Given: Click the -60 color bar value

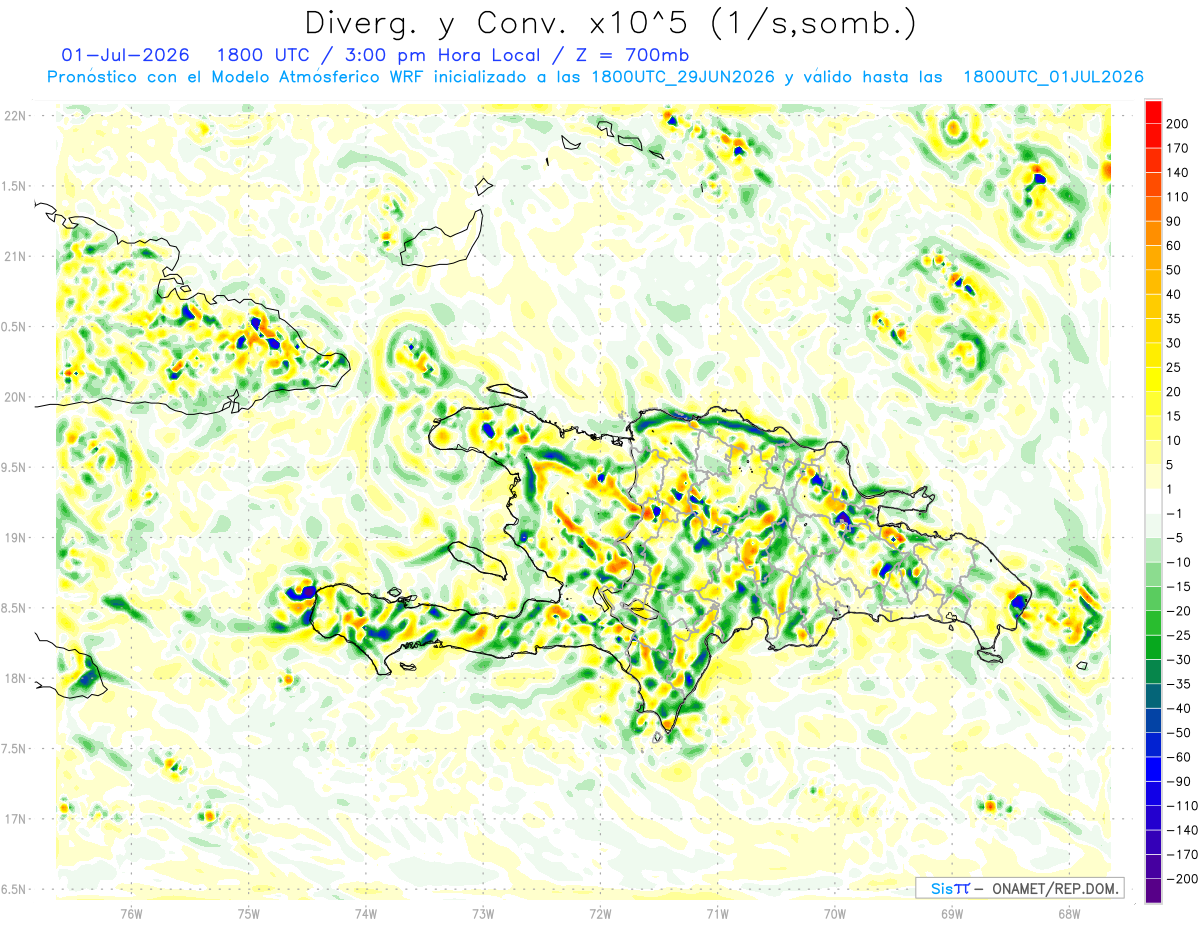Looking at the screenshot, I should (1177, 757).
